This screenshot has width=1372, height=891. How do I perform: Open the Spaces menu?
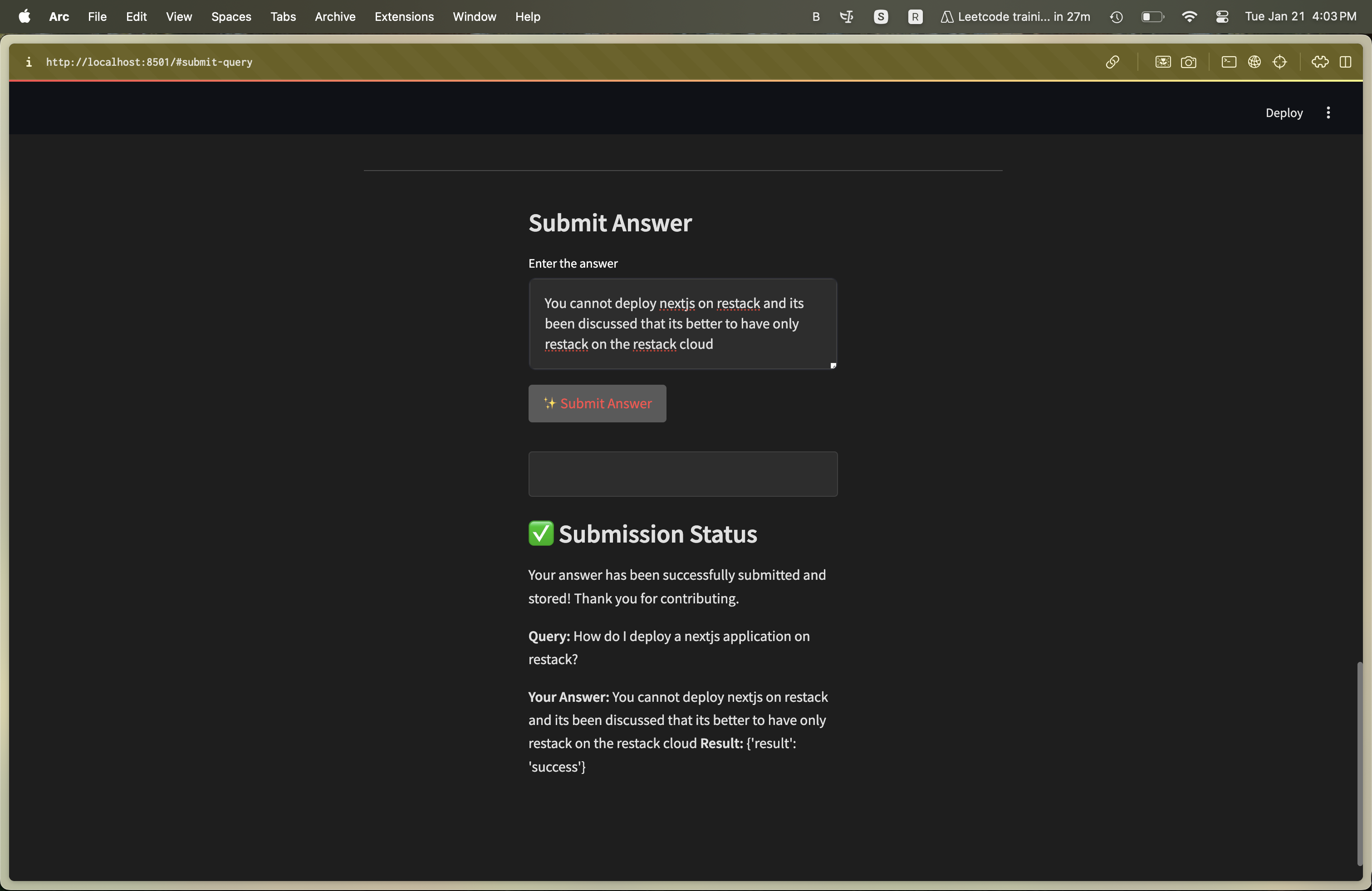click(x=230, y=17)
